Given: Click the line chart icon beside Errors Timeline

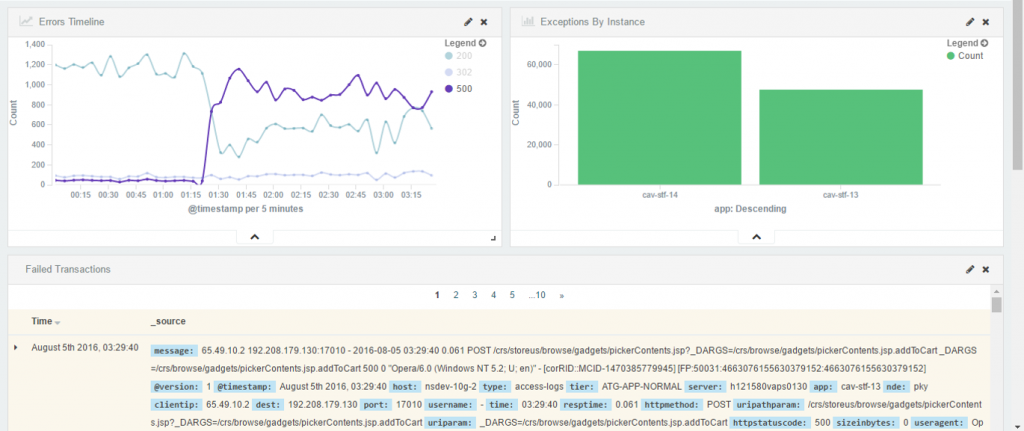Looking at the screenshot, I should point(25,22).
